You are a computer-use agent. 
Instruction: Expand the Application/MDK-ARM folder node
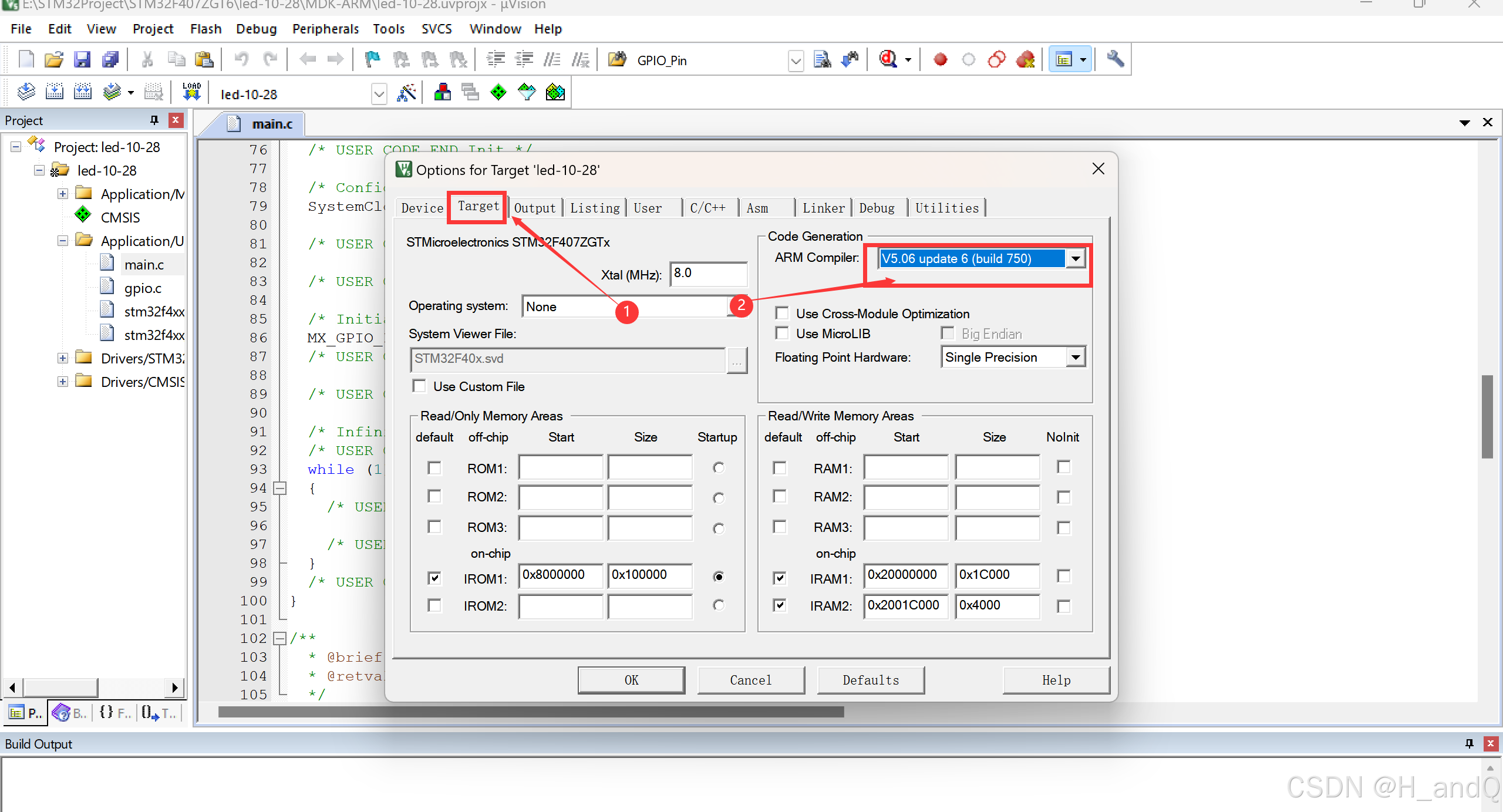[63, 194]
